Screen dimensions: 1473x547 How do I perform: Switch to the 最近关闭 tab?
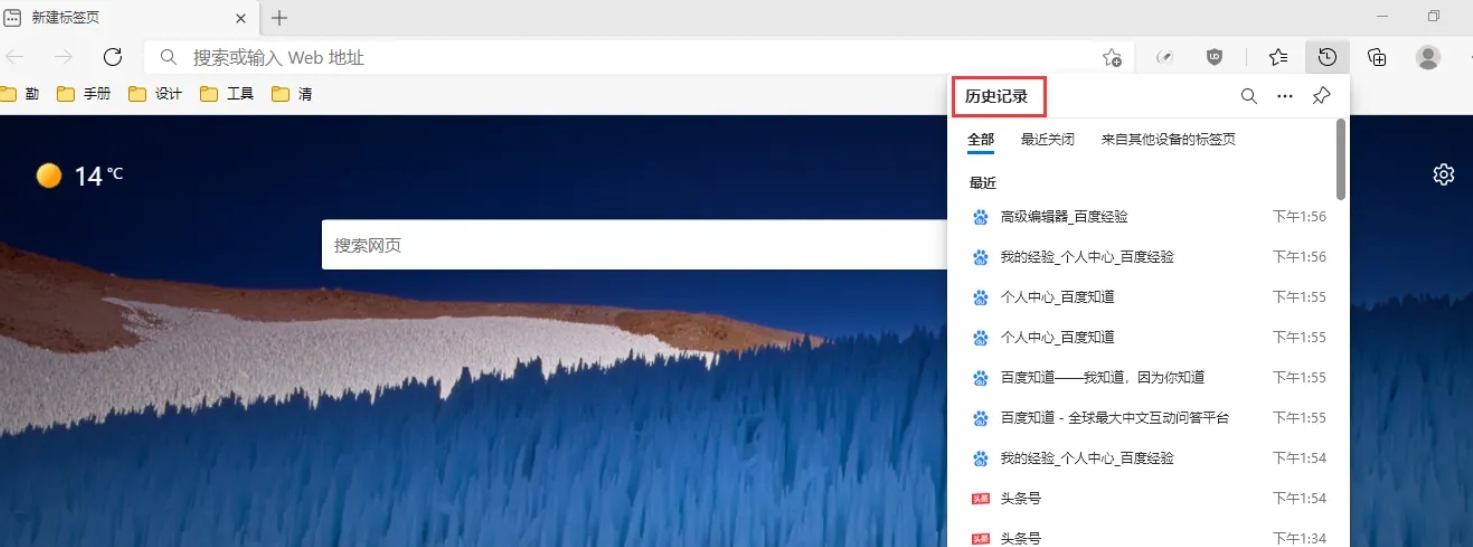1047,139
